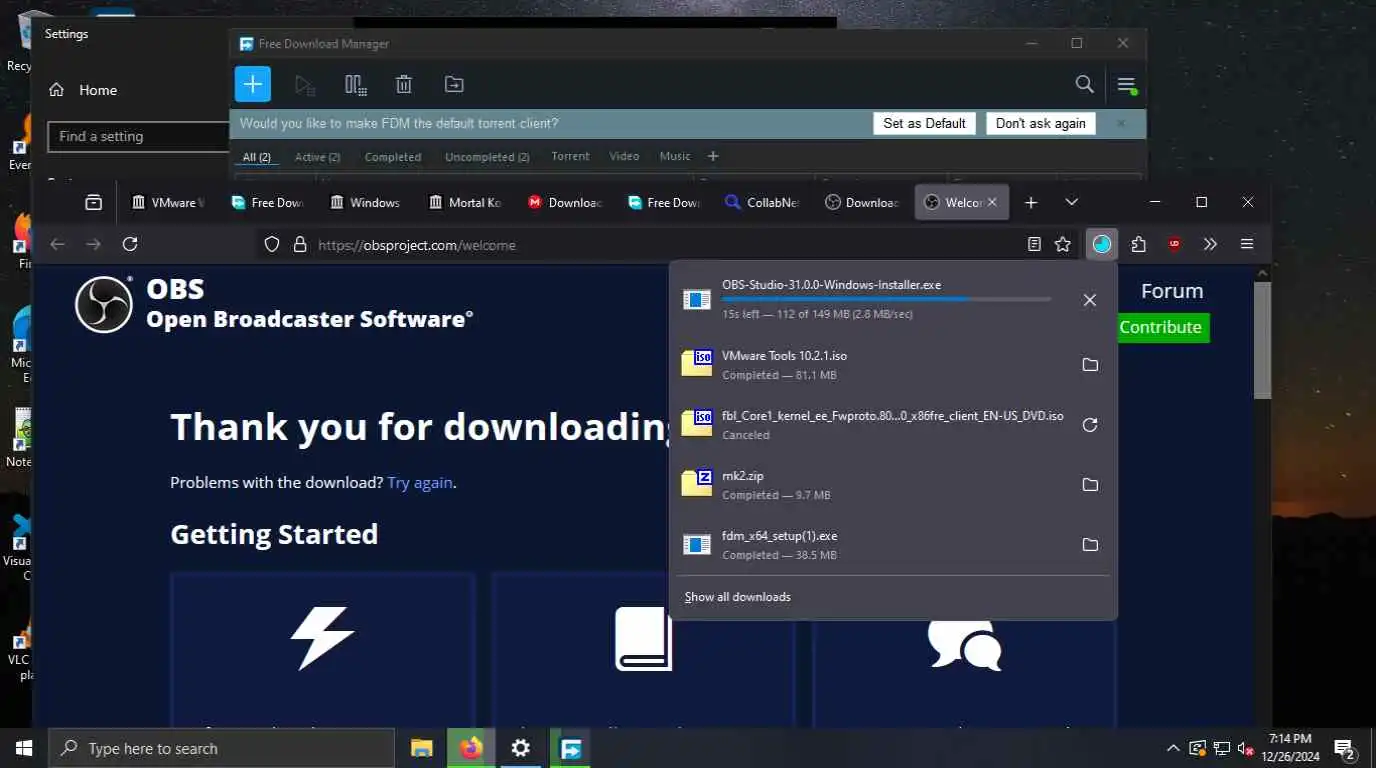Click the pause all icon in FDM toolbar
1376x768 pixels.
[355, 85]
